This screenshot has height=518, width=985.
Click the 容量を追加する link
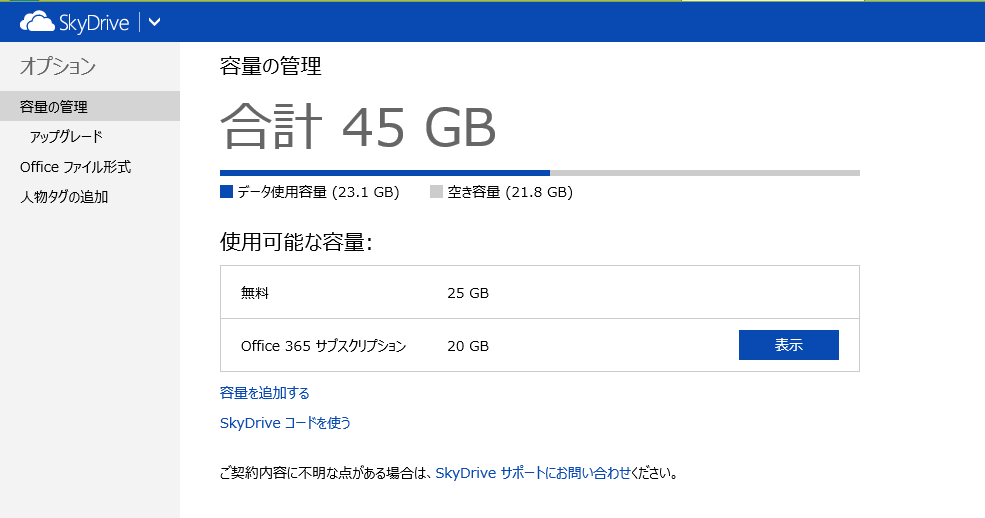[x=265, y=393]
